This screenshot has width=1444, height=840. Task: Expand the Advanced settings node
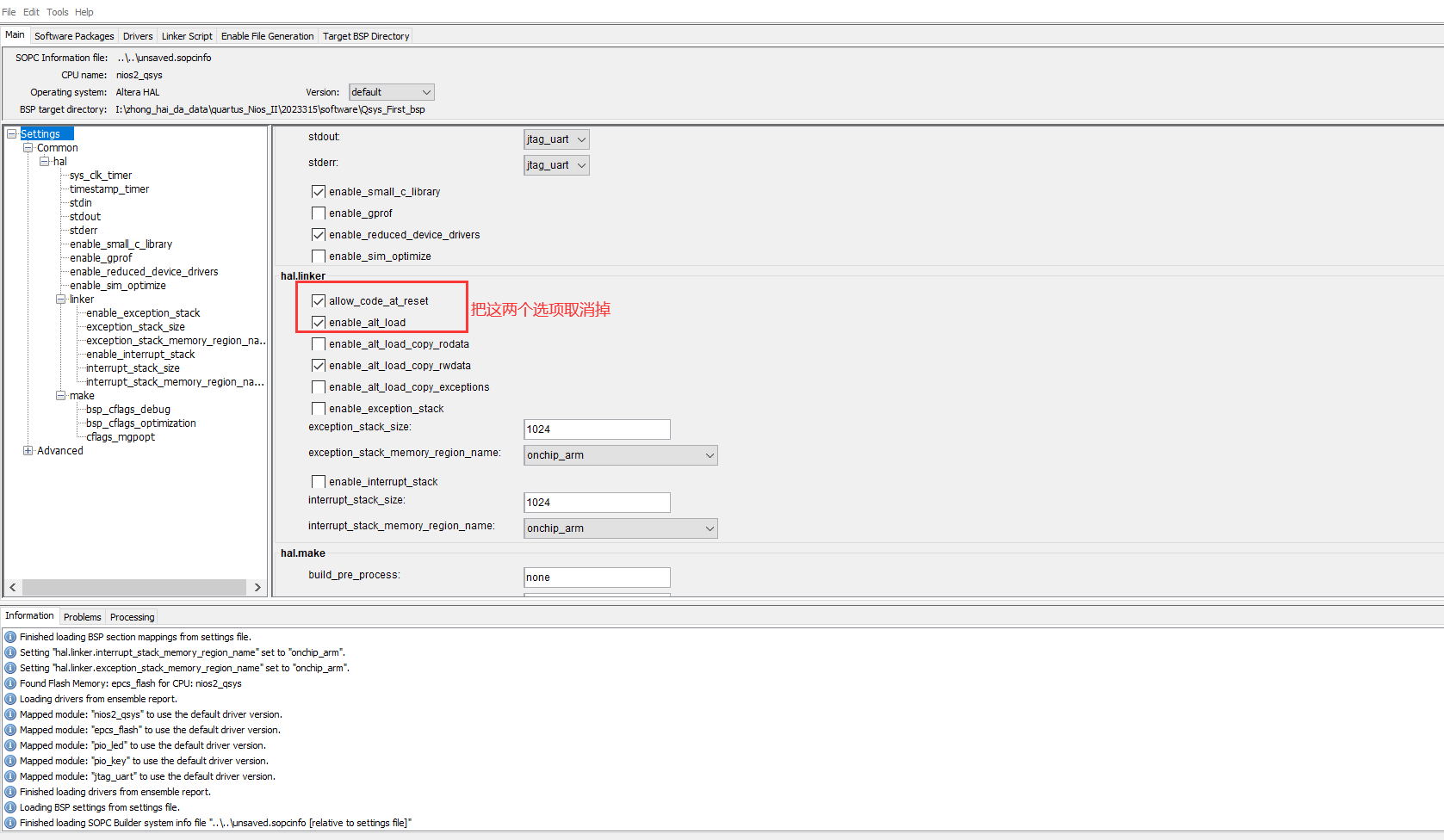tap(28, 450)
